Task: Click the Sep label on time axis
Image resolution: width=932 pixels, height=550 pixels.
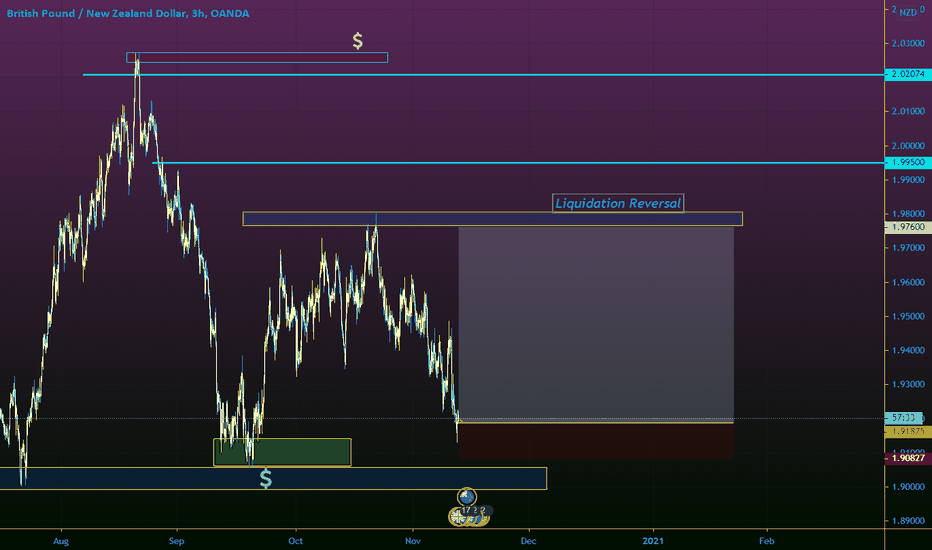Action: (x=177, y=540)
